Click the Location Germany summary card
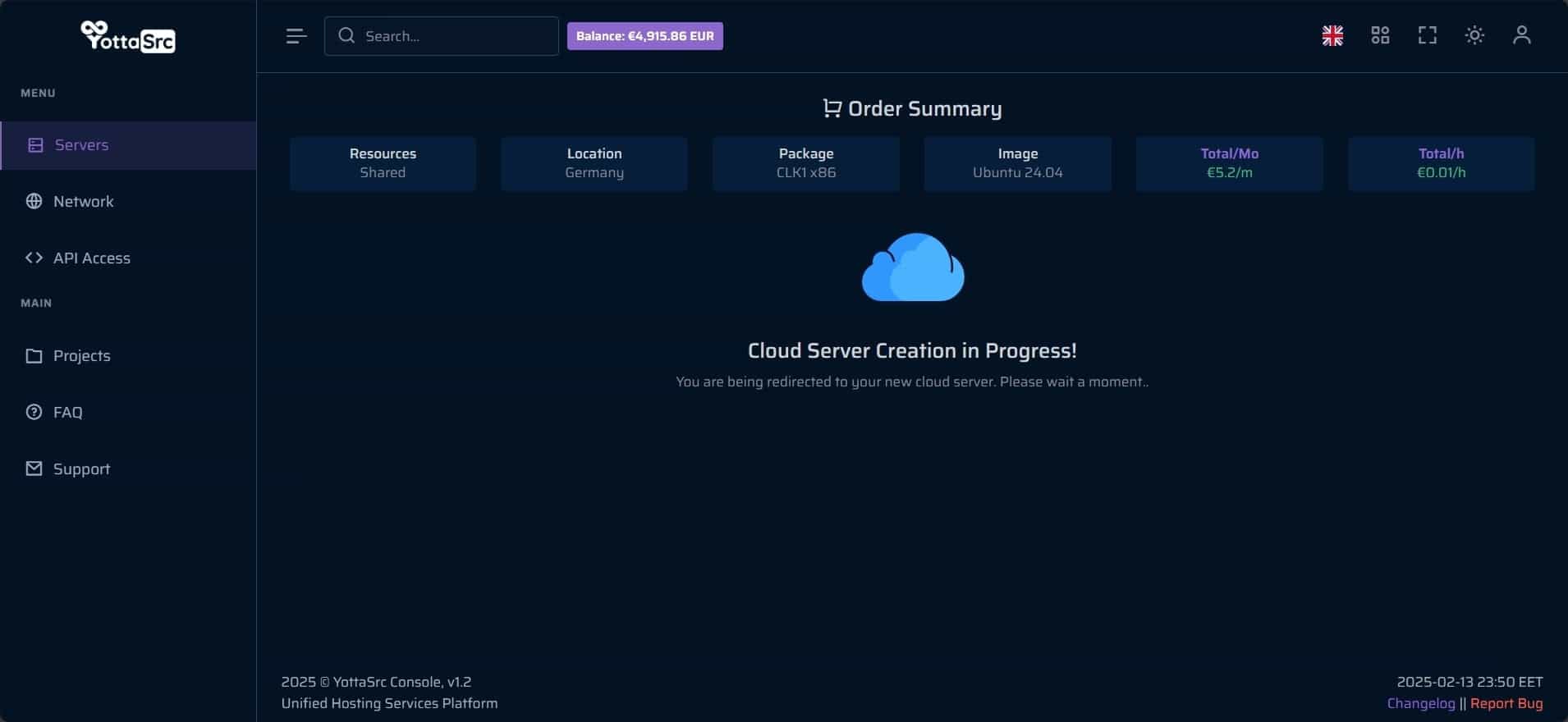Image resolution: width=1568 pixels, height=722 pixels. pos(594,163)
